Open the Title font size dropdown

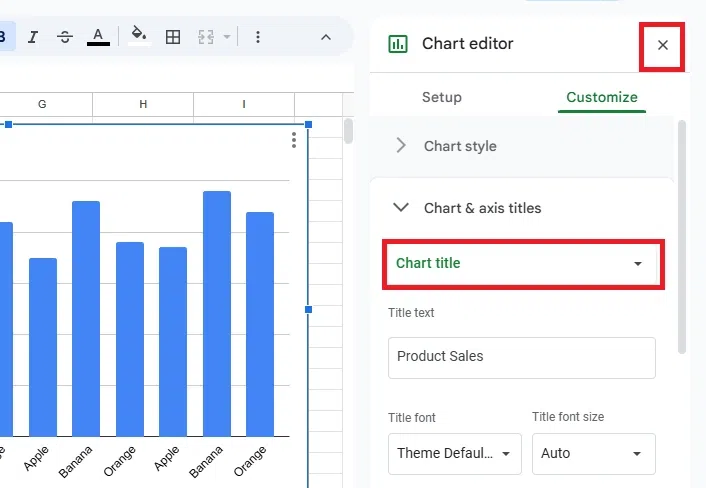pyautogui.click(x=593, y=453)
